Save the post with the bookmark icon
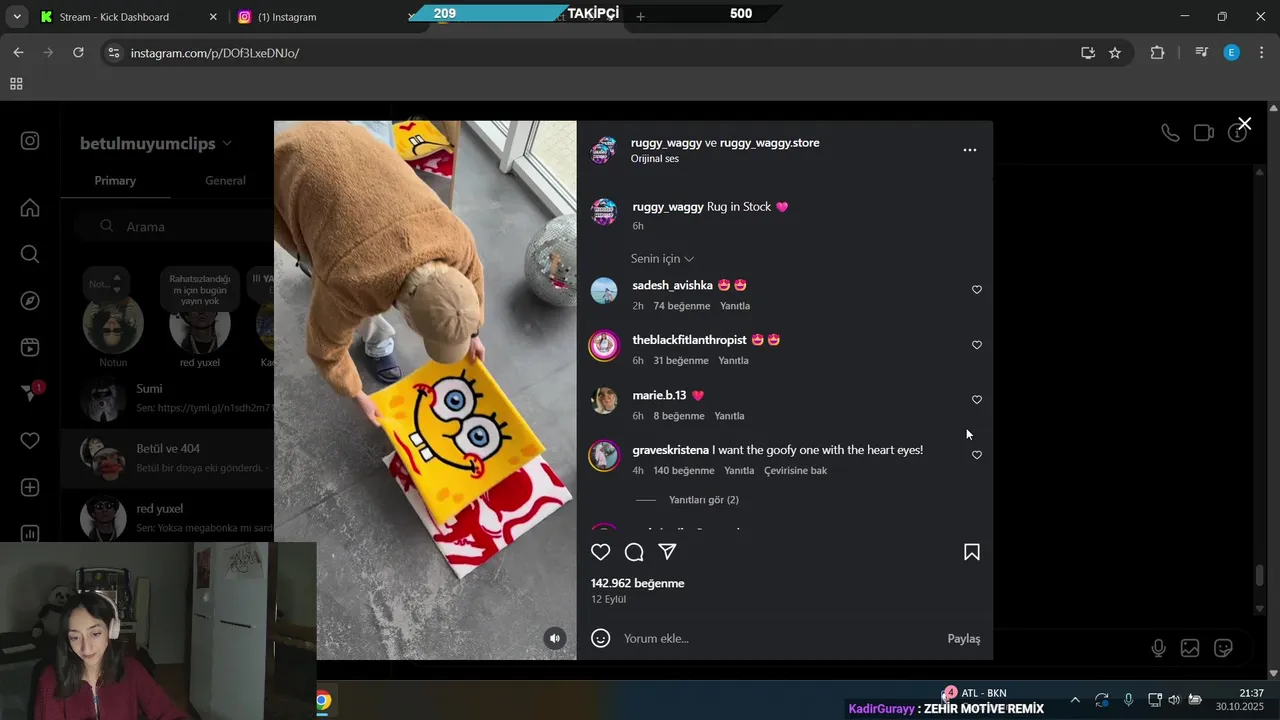The image size is (1280, 720). click(971, 552)
